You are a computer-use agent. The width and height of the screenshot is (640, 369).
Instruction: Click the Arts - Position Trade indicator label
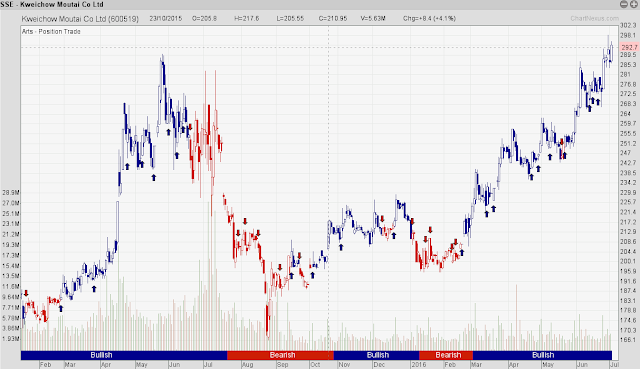click(51, 31)
